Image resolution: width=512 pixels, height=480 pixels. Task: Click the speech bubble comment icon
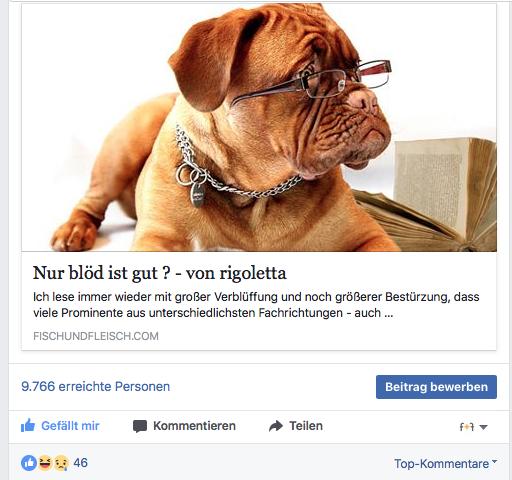point(140,426)
